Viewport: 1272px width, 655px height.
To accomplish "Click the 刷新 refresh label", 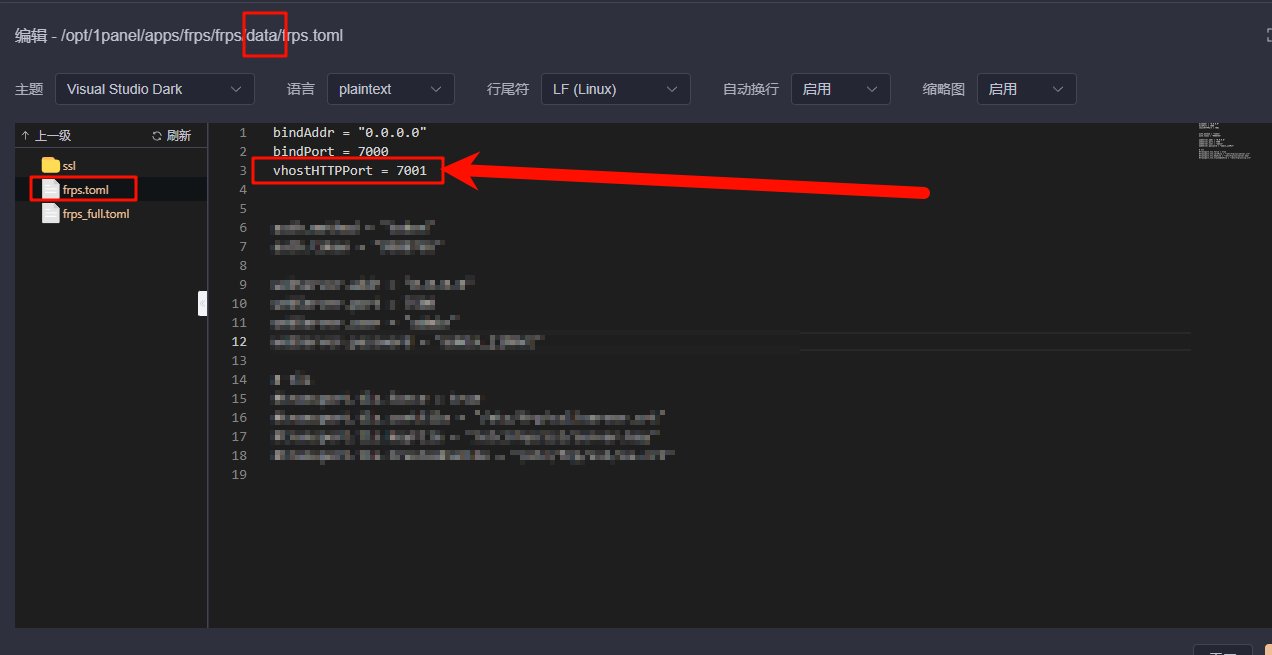I will 178,136.
